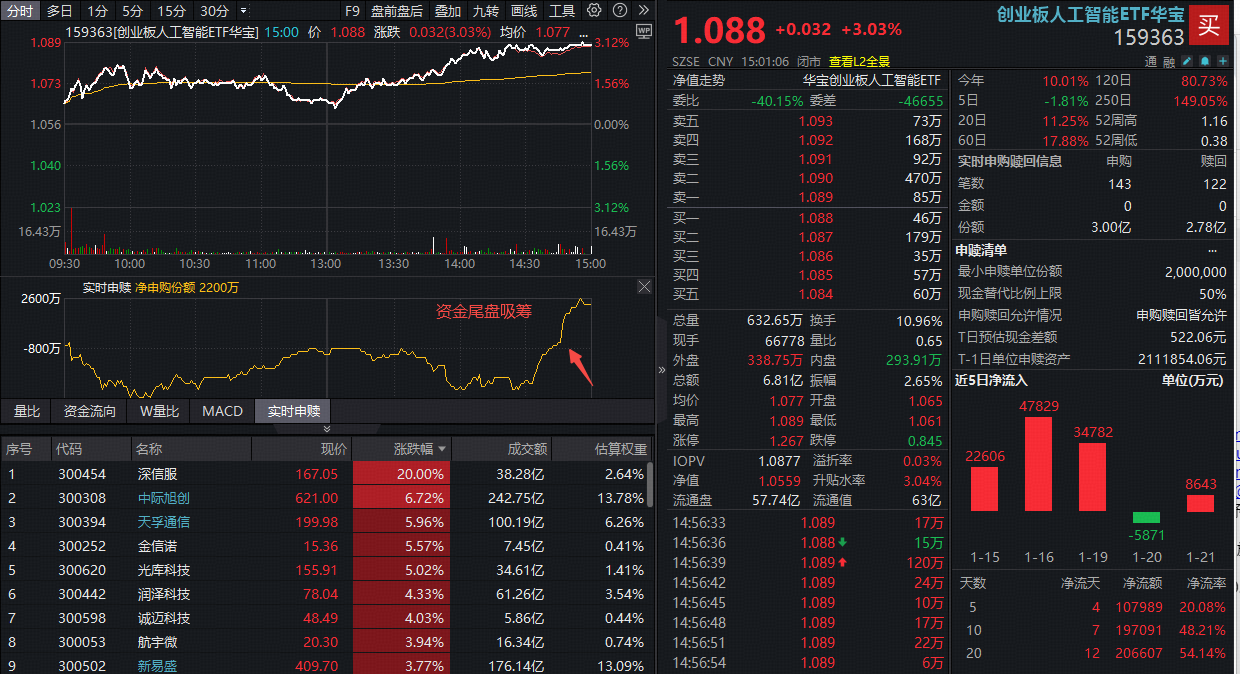Select the 资金流向 indicator tab

[x=90, y=411]
